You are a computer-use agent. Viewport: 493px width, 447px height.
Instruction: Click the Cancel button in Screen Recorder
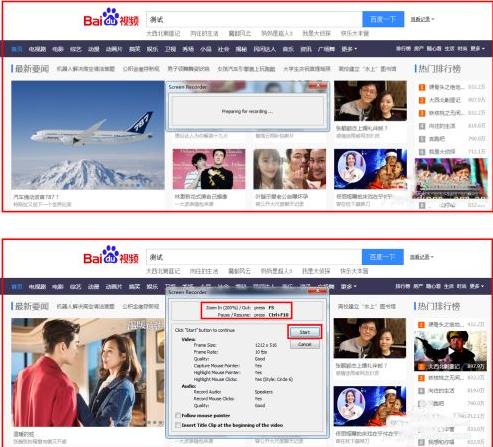[x=305, y=344]
